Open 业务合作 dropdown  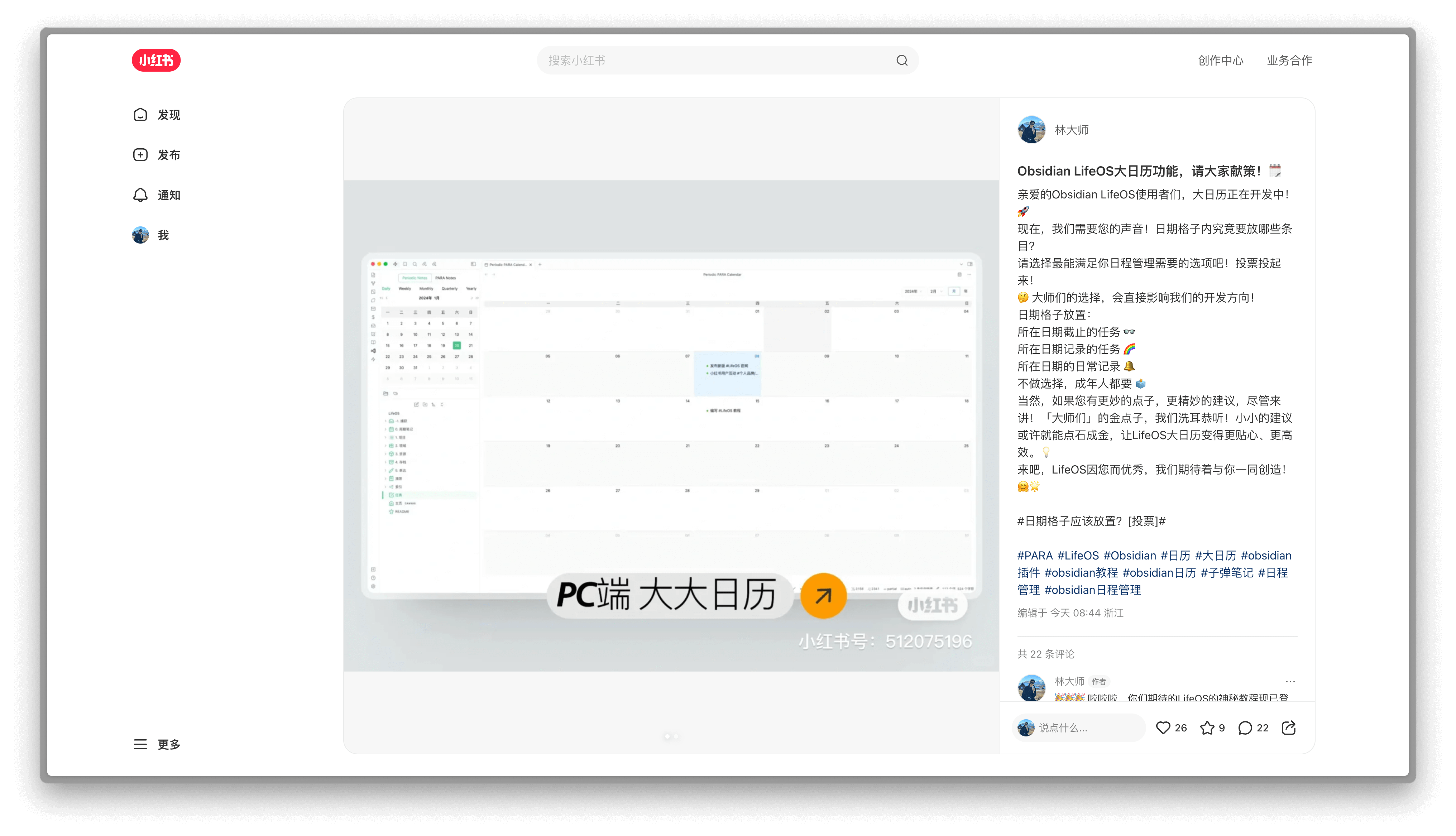[1289, 60]
